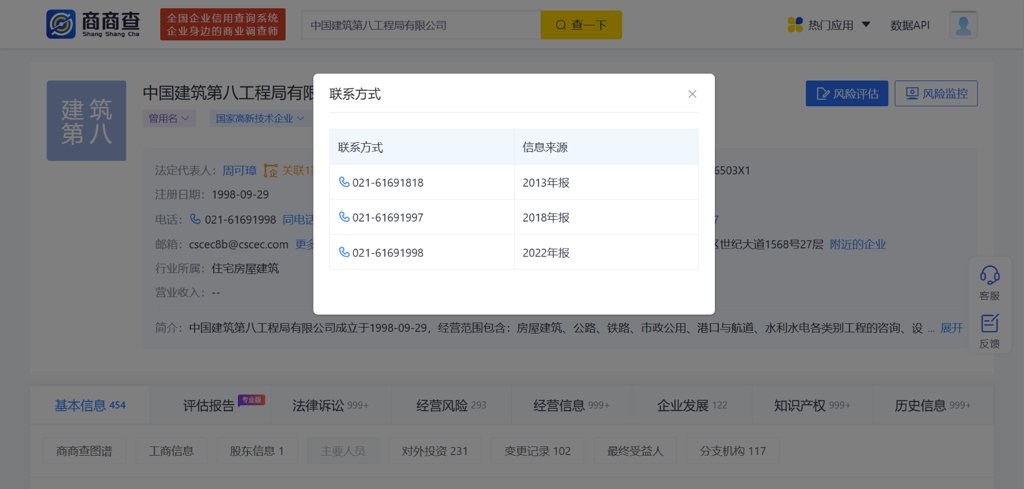This screenshot has width=1024, height=489.
Task: Switch to 经营信息 tab
Action: pyautogui.click(x=571, y=405)
